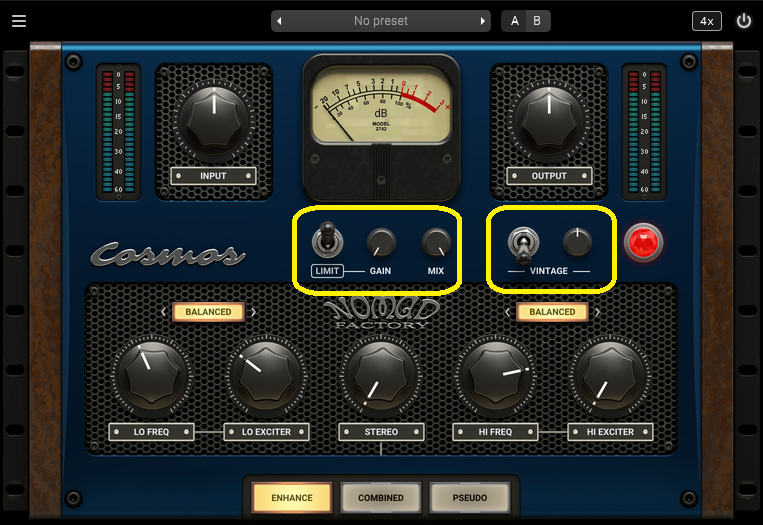Viewport: 763px width, 525px height.
Task: Click the INPUT knob
Action: 214,120
